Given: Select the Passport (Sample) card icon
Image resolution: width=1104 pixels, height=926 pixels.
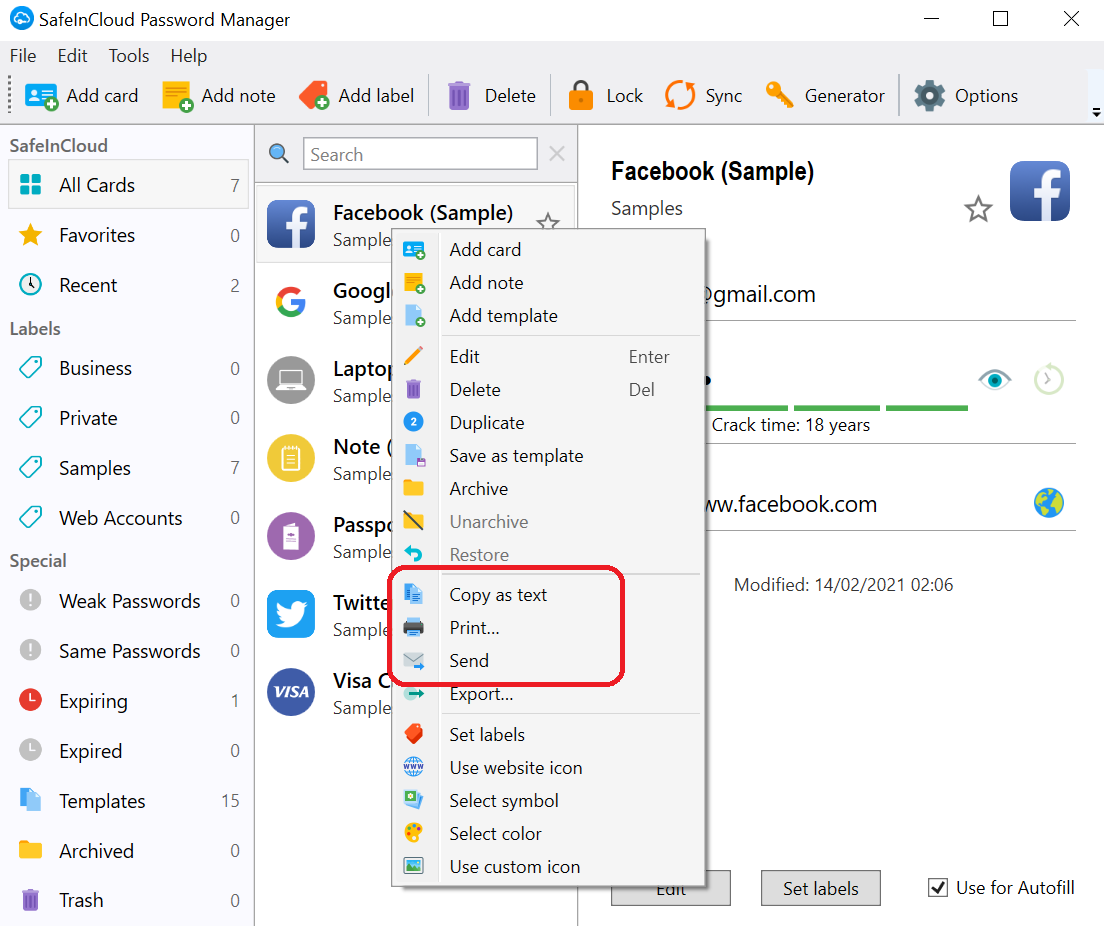Looking at the screenshot, I should pos(291,536).
